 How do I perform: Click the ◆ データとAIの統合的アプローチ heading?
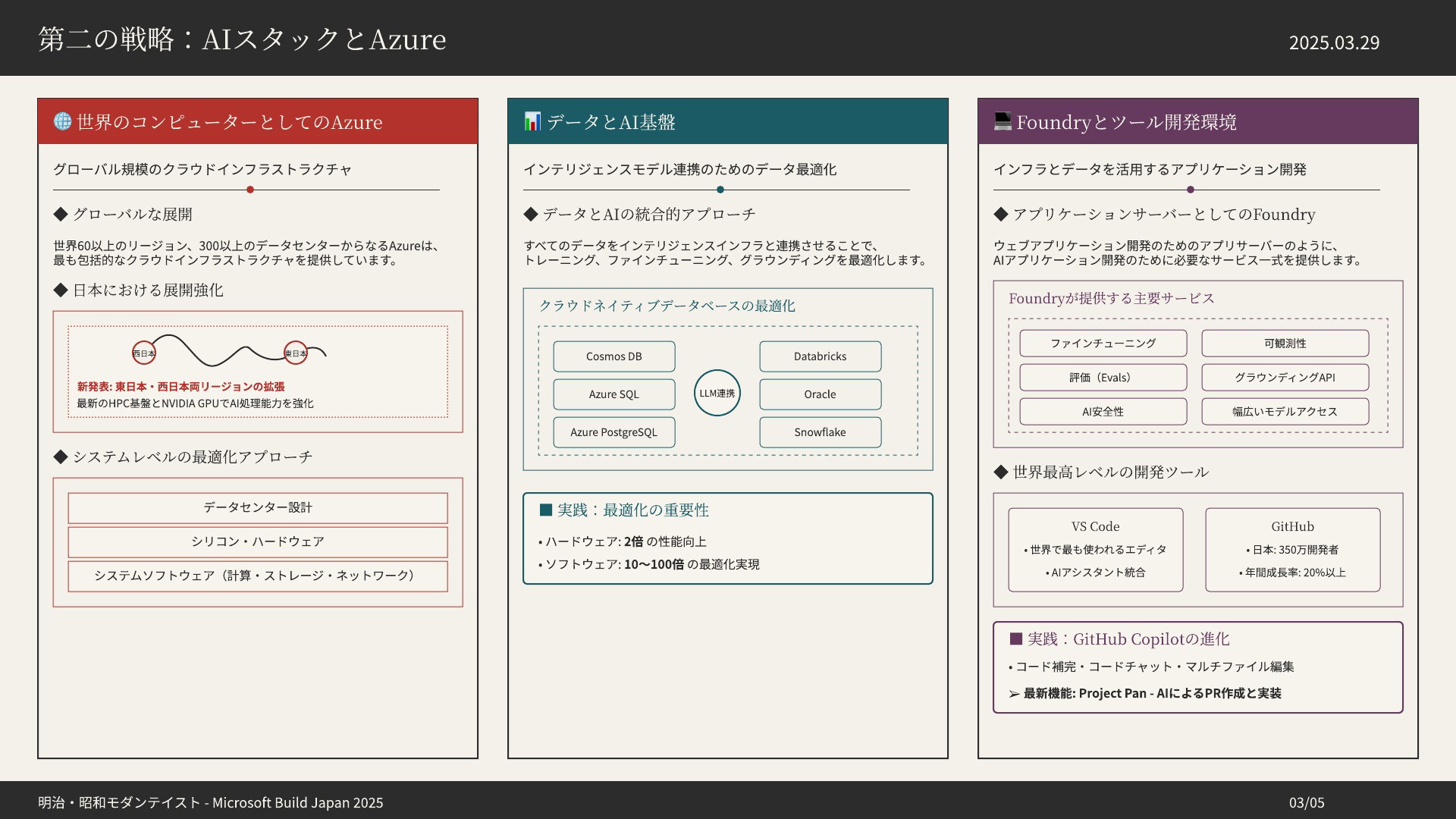(639, 215)
